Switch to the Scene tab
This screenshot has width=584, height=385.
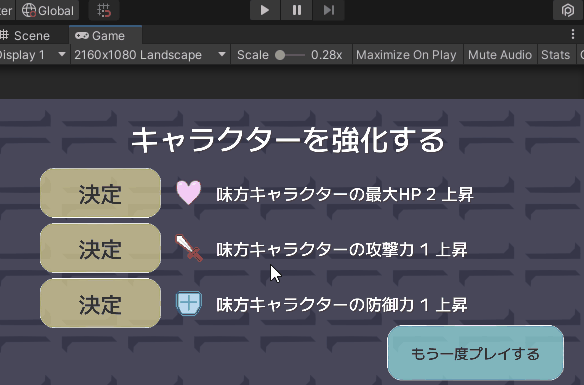[x=25, y=36]
